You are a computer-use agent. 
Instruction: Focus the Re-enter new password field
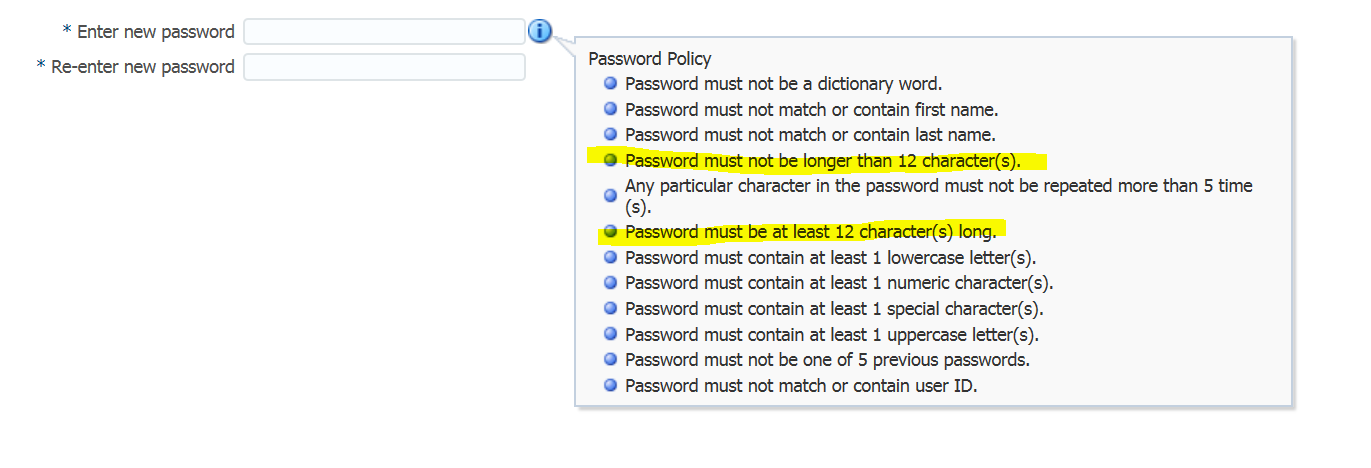point(384,67)
